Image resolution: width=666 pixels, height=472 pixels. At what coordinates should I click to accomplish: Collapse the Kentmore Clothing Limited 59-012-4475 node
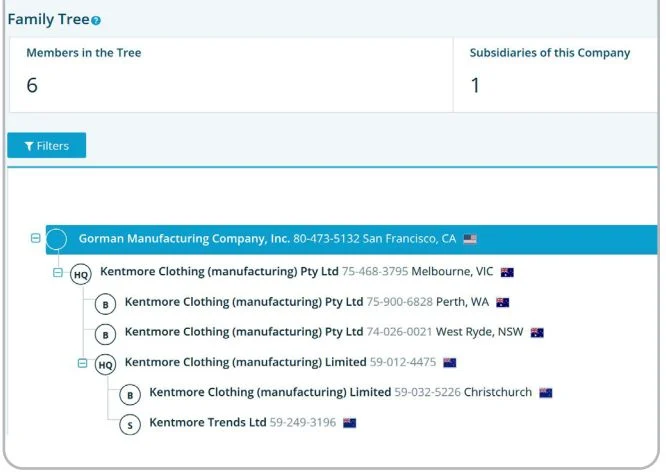coord(82,363)
